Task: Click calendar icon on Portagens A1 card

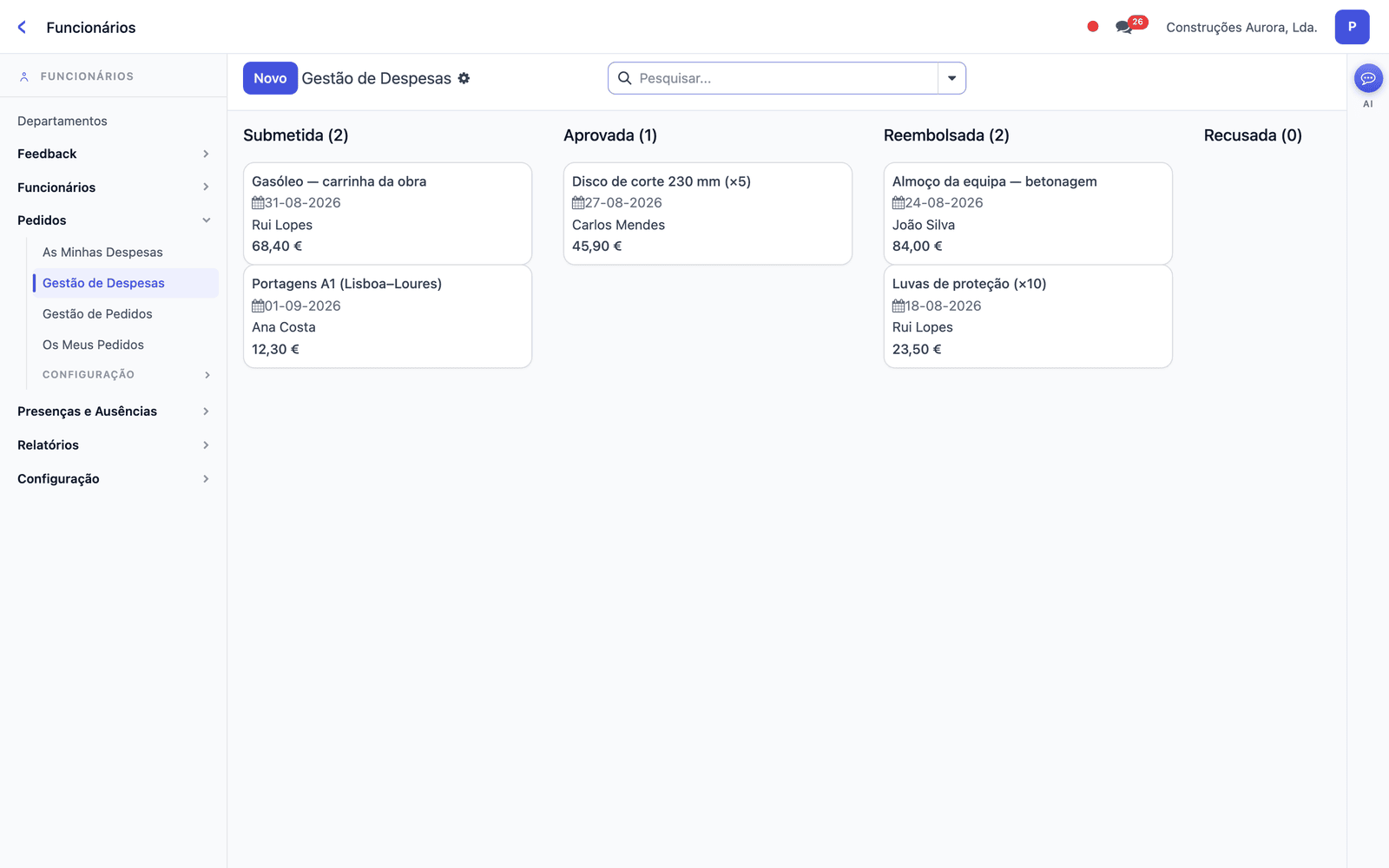Action: [258, 306]
